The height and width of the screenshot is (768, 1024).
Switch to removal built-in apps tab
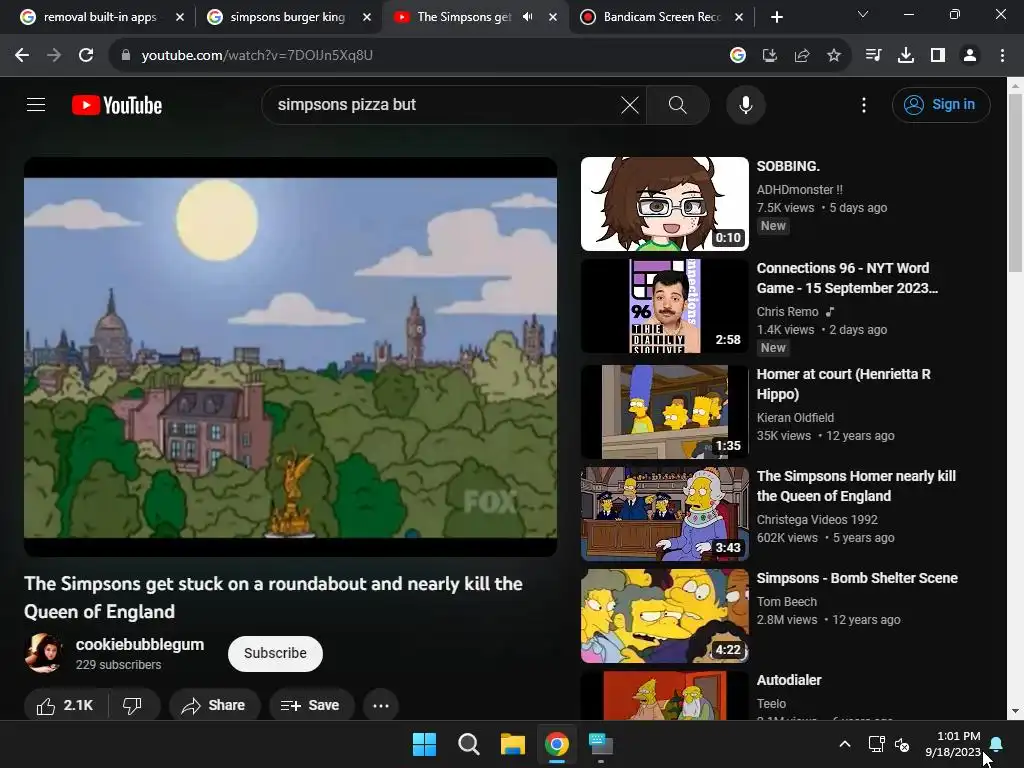click(x=101, y=17)
